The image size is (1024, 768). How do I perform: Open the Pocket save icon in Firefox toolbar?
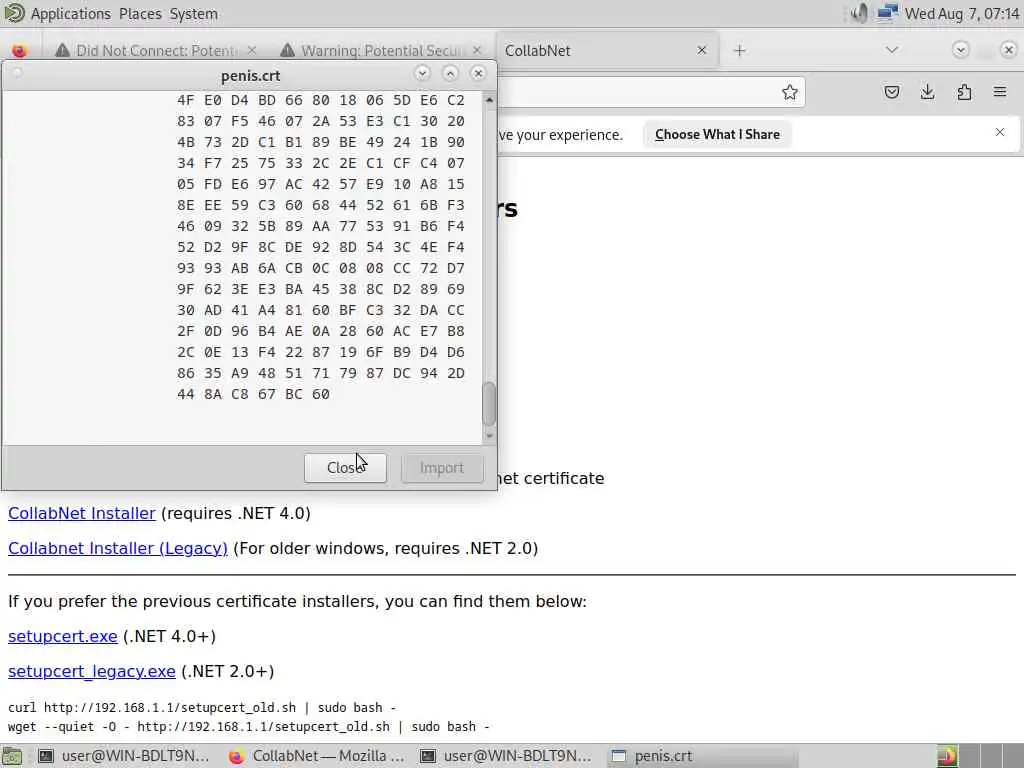pos(891,92)
